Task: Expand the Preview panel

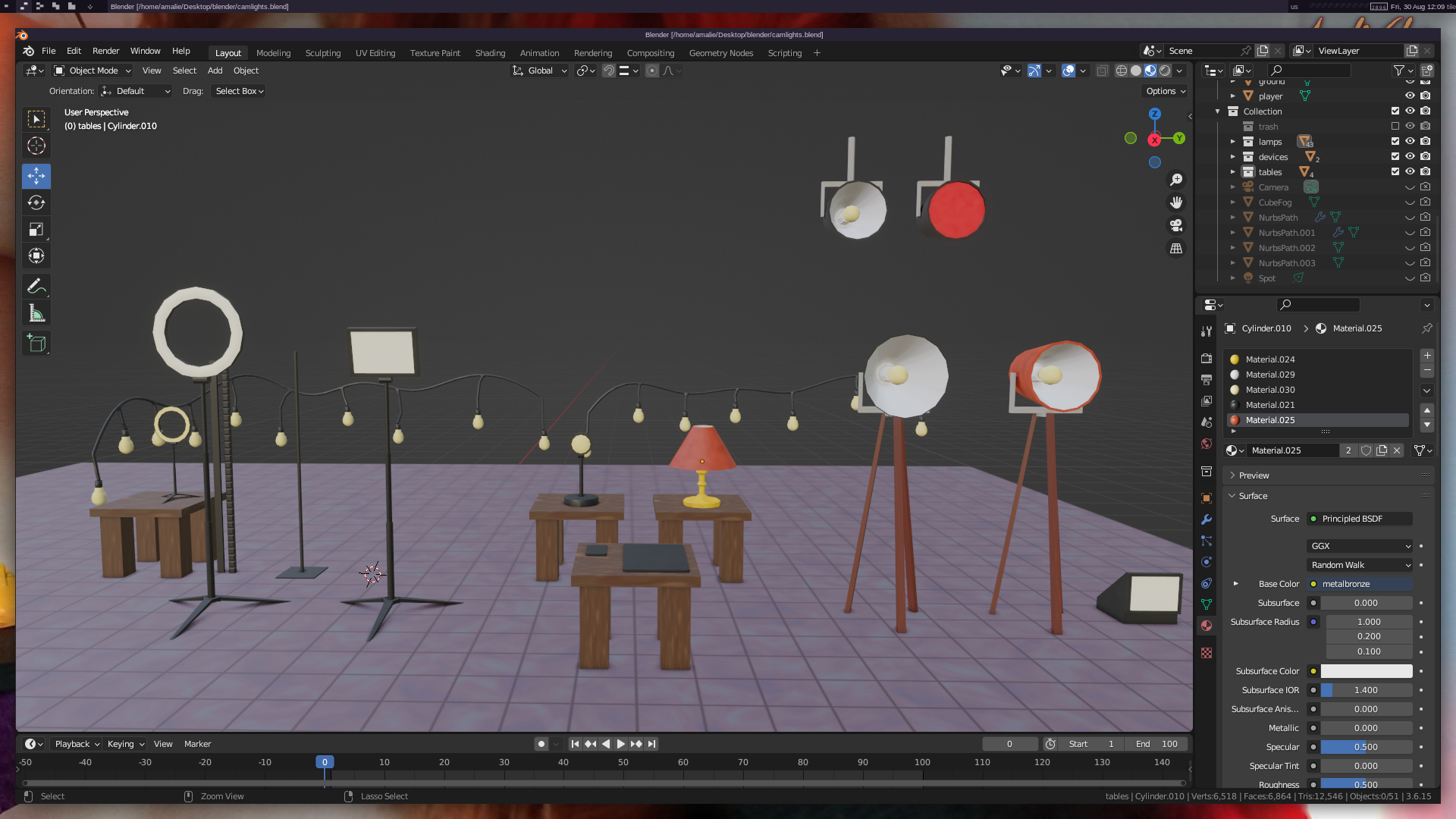Action: coord(1254,475)
